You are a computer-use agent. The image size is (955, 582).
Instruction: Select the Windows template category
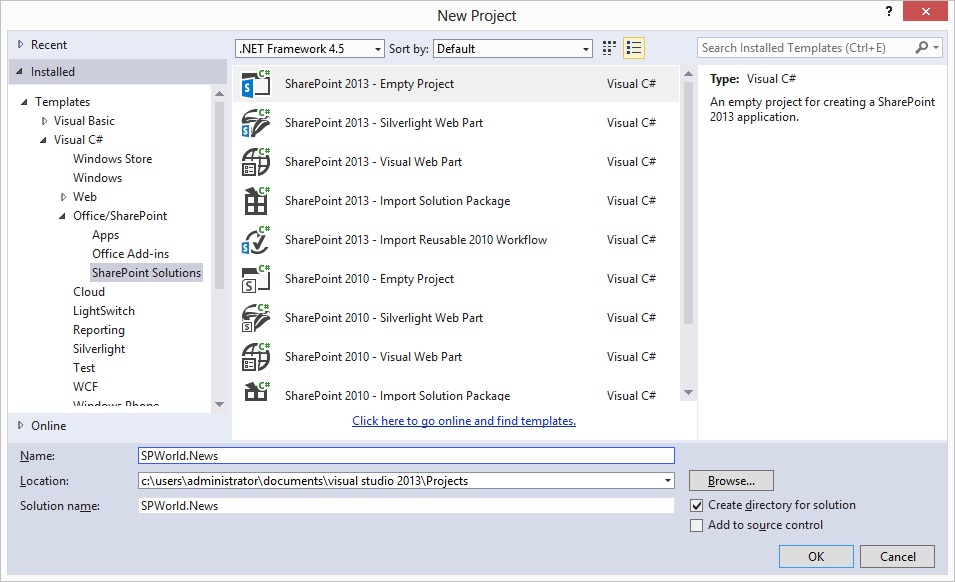[97, 178]
